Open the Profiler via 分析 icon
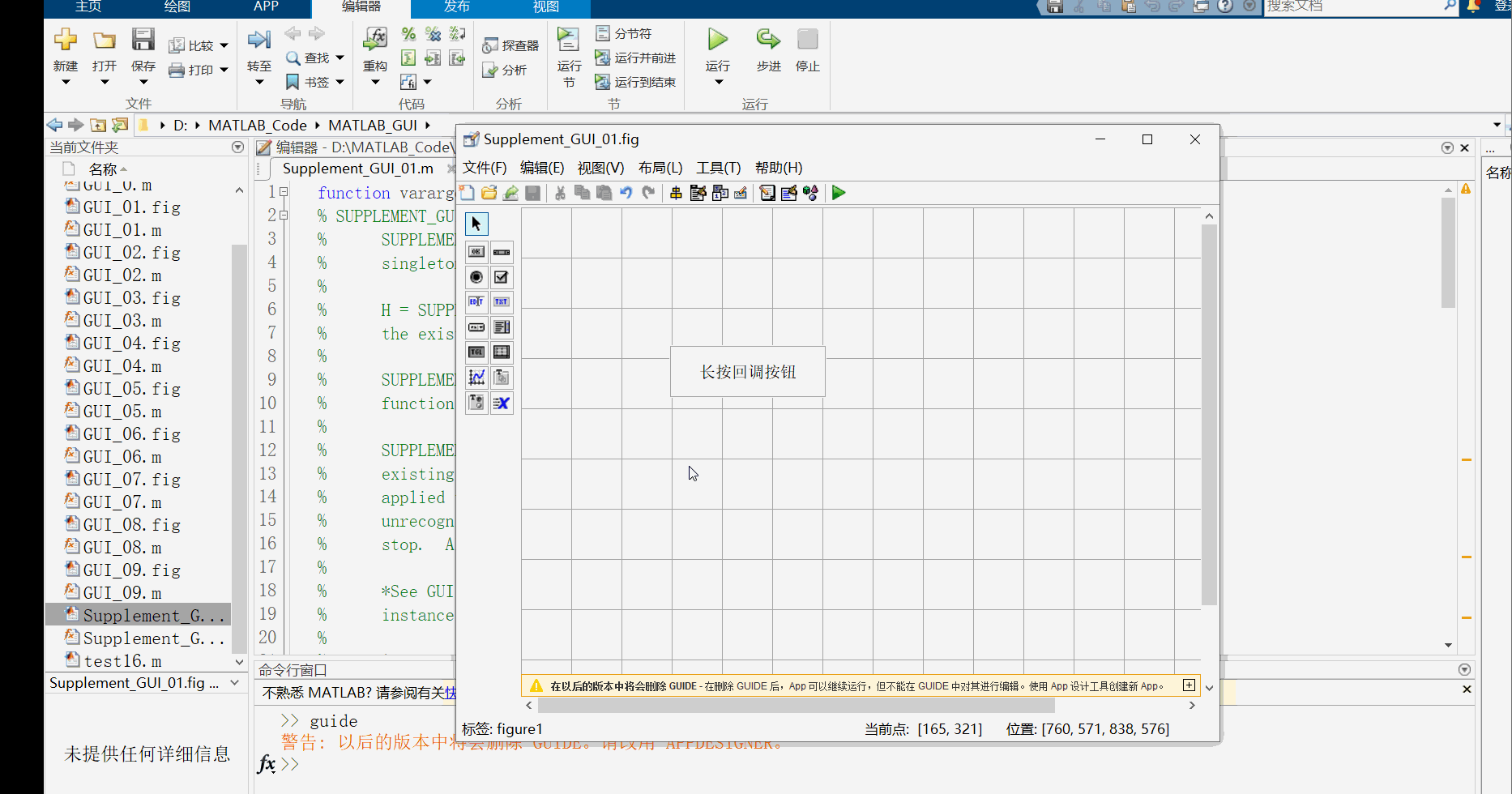The width and height of the screenshot is (1512, 794). pos(507,70)
